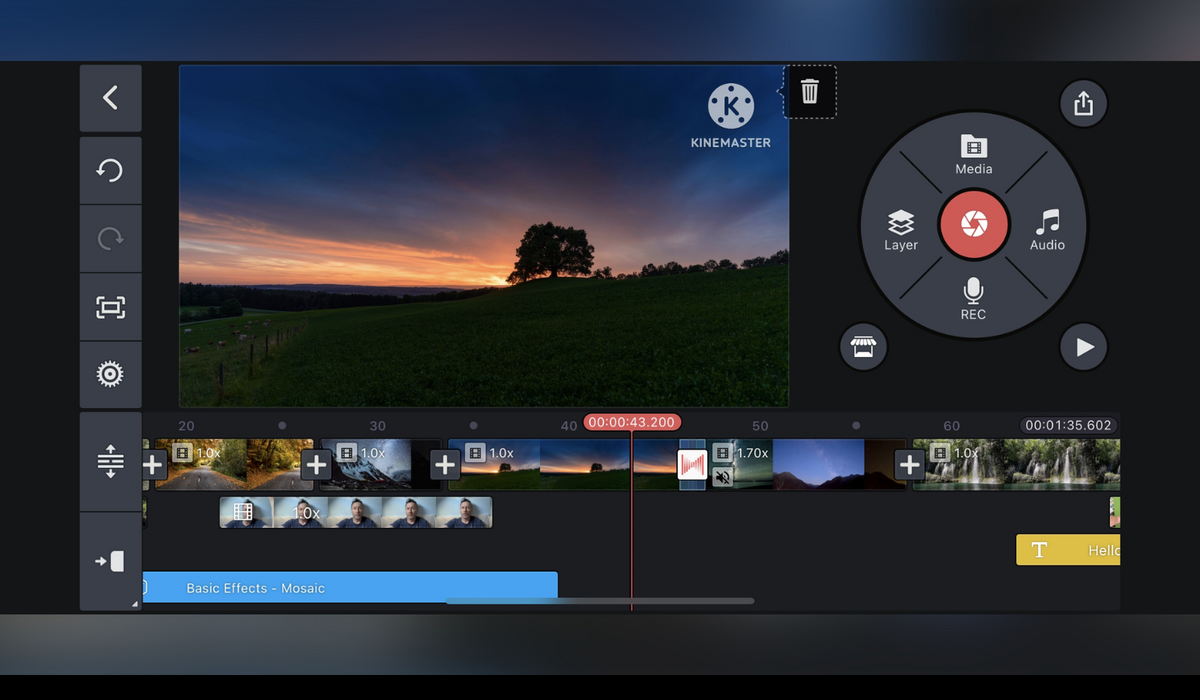Play the project preview

tap(1084, 347)
